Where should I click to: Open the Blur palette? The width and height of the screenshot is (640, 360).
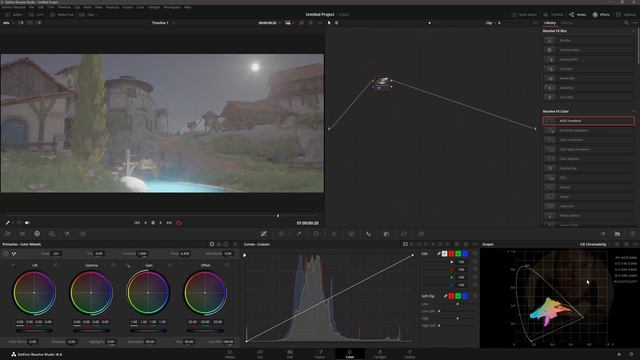pos(369,234)
